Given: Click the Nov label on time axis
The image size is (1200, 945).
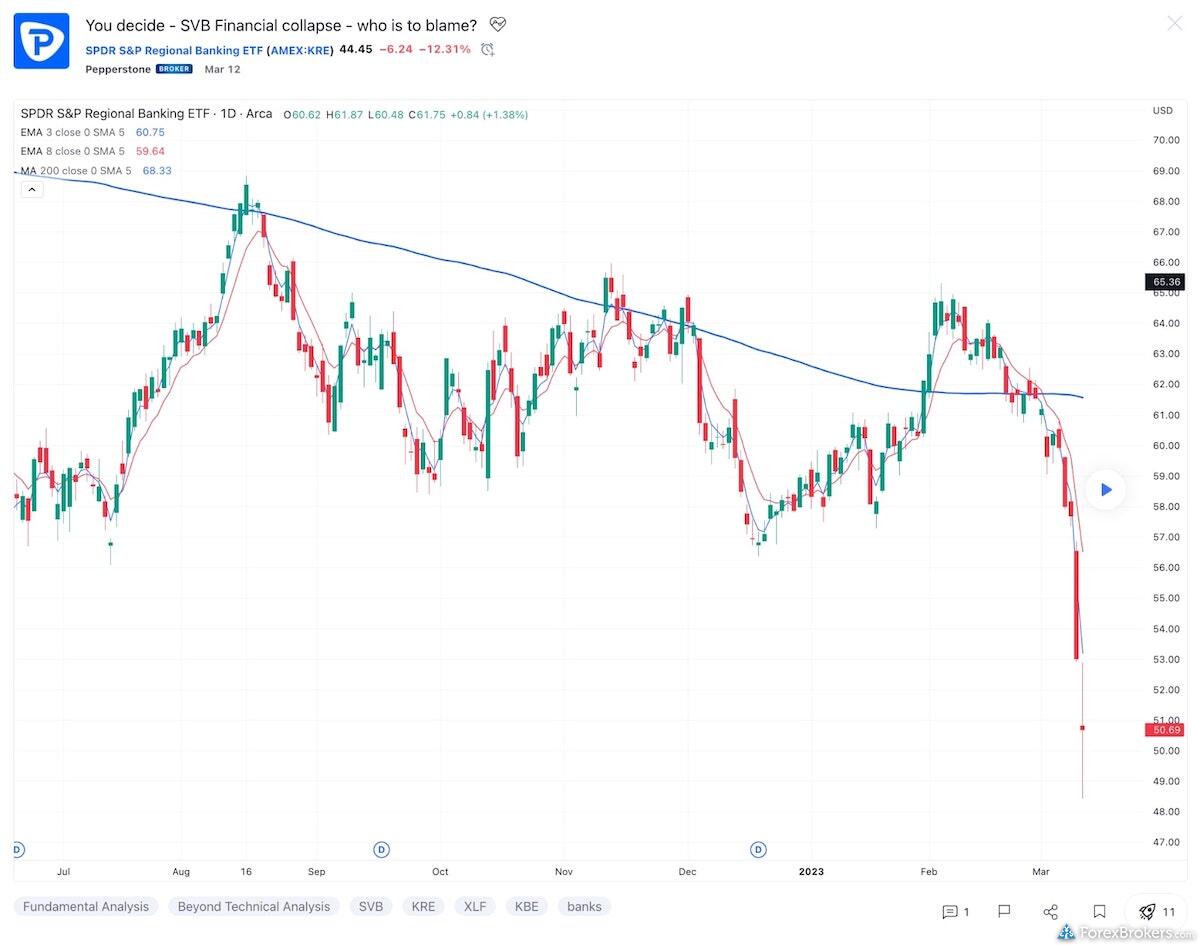Looking at the screenshot, I should (563, 872).
